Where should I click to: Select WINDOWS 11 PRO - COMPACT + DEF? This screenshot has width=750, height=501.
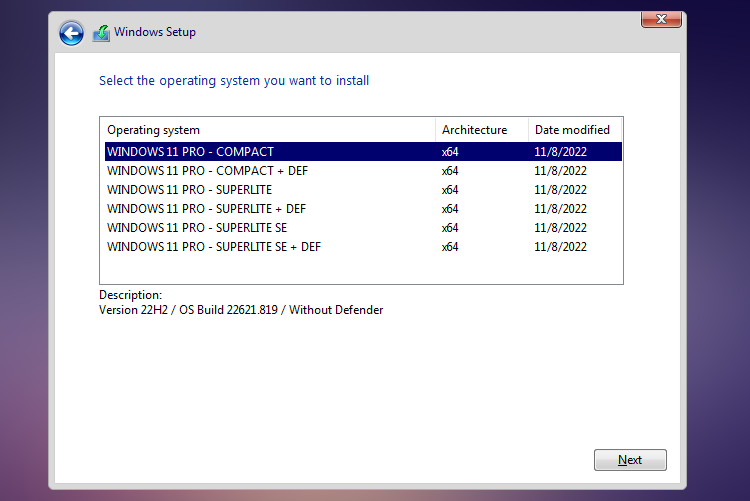tap(363, 171)
